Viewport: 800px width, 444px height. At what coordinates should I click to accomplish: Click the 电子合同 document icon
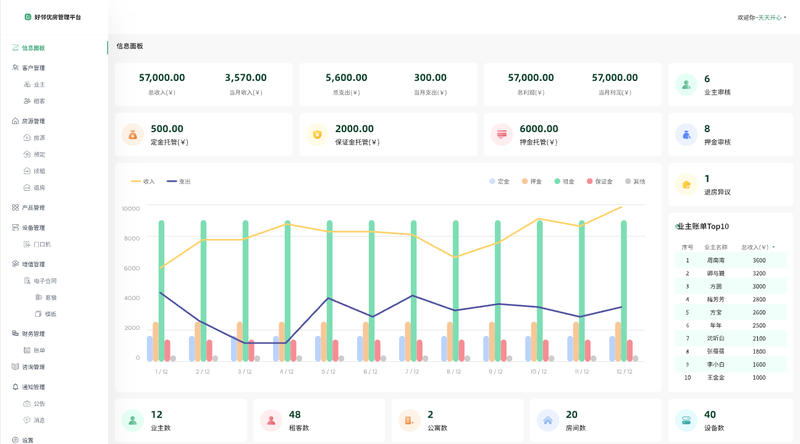[x=27, y=281]
